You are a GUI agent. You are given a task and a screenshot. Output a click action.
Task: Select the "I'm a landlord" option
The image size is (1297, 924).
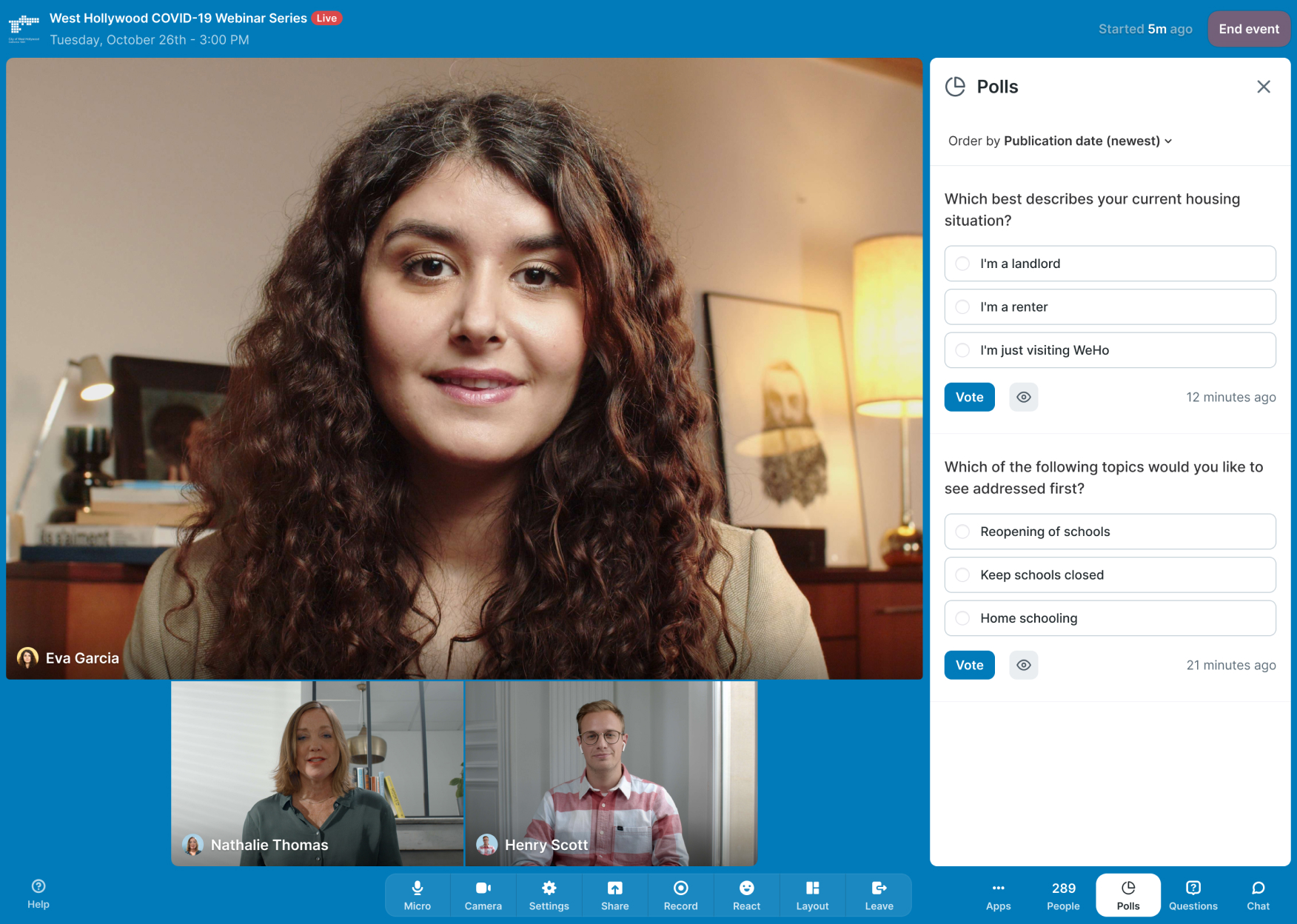(x=1110, y=264)
